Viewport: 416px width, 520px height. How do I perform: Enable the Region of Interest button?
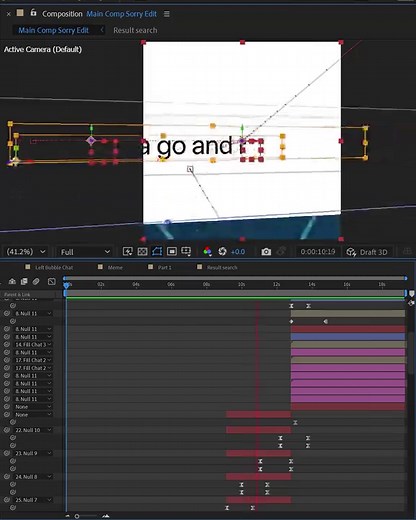pos(172,251)
